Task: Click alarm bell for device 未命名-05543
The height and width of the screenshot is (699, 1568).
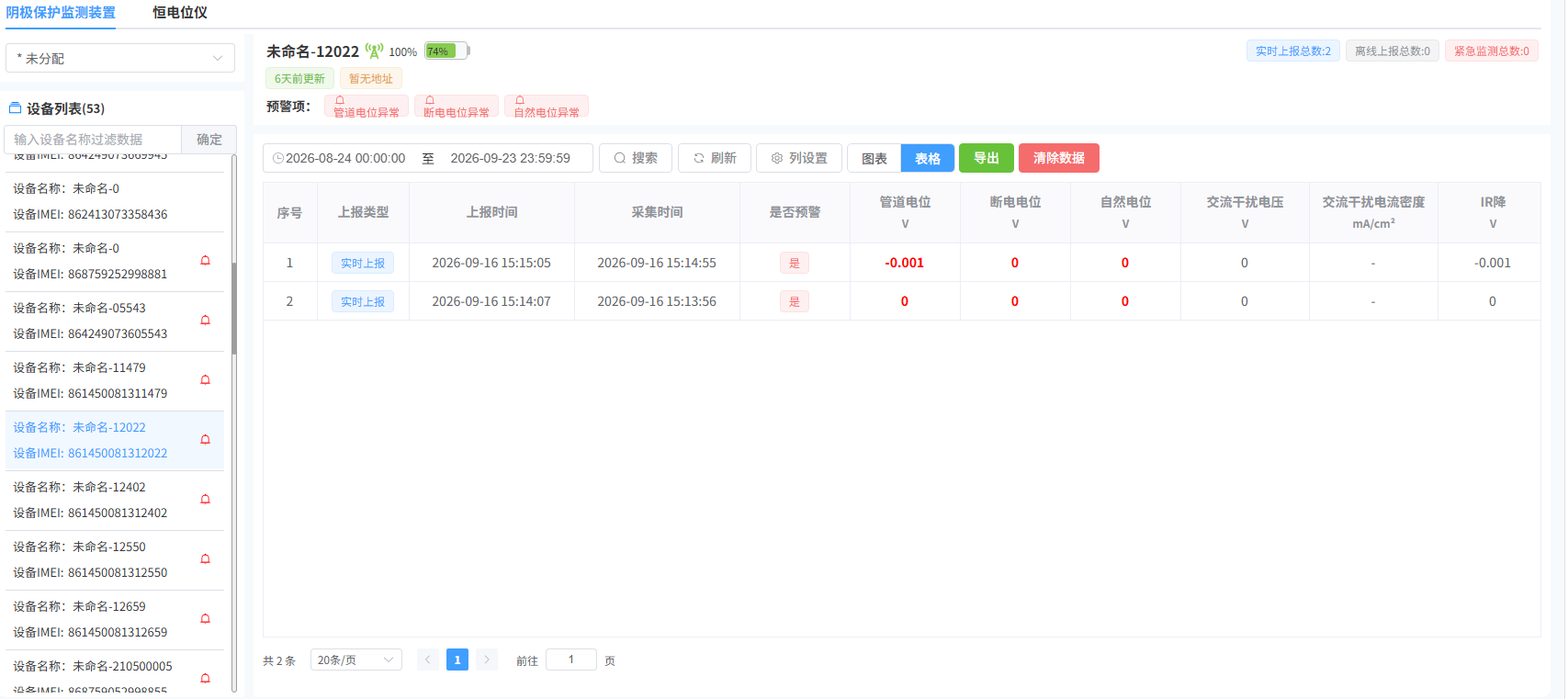Action: (x=206, y=321)
